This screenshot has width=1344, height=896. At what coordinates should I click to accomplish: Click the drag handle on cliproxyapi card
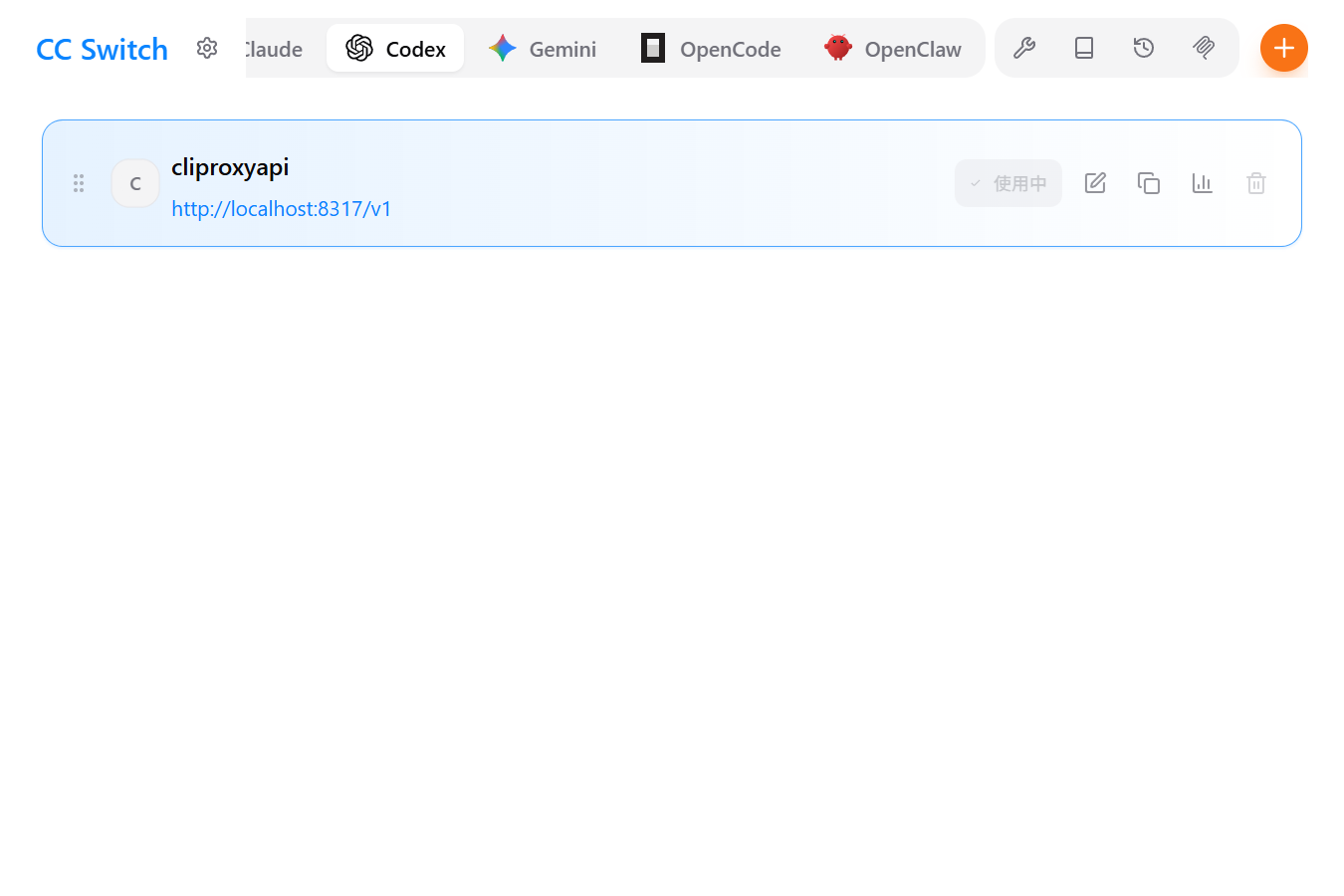(x=79, y=183)
